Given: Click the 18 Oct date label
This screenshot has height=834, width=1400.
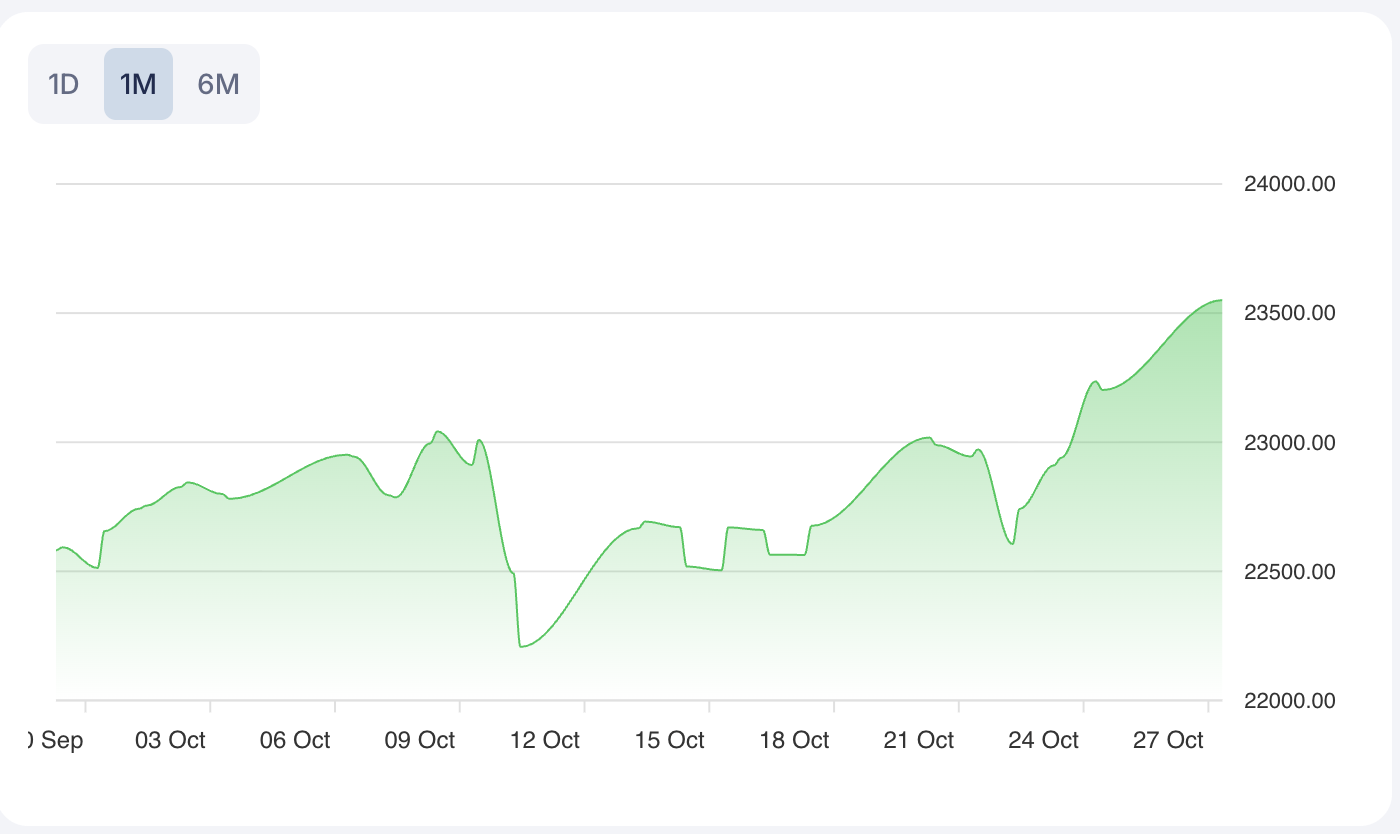Looking at the screenshot, I should pyautogui.click(x=795, y=741).
